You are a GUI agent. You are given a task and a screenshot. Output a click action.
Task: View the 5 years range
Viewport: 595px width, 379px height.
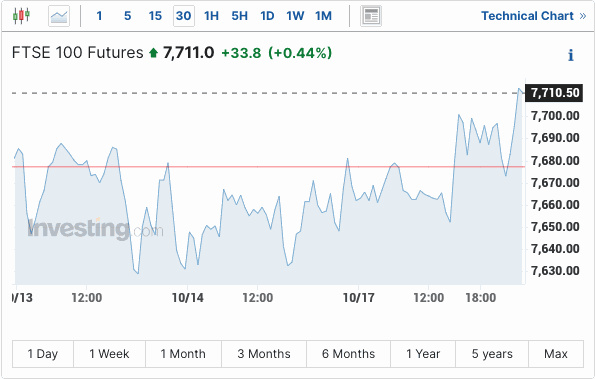point(492,354)
